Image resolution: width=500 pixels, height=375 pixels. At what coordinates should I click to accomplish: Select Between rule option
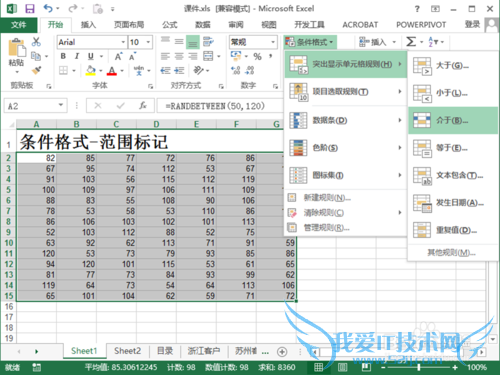click(x=452, y=120)
